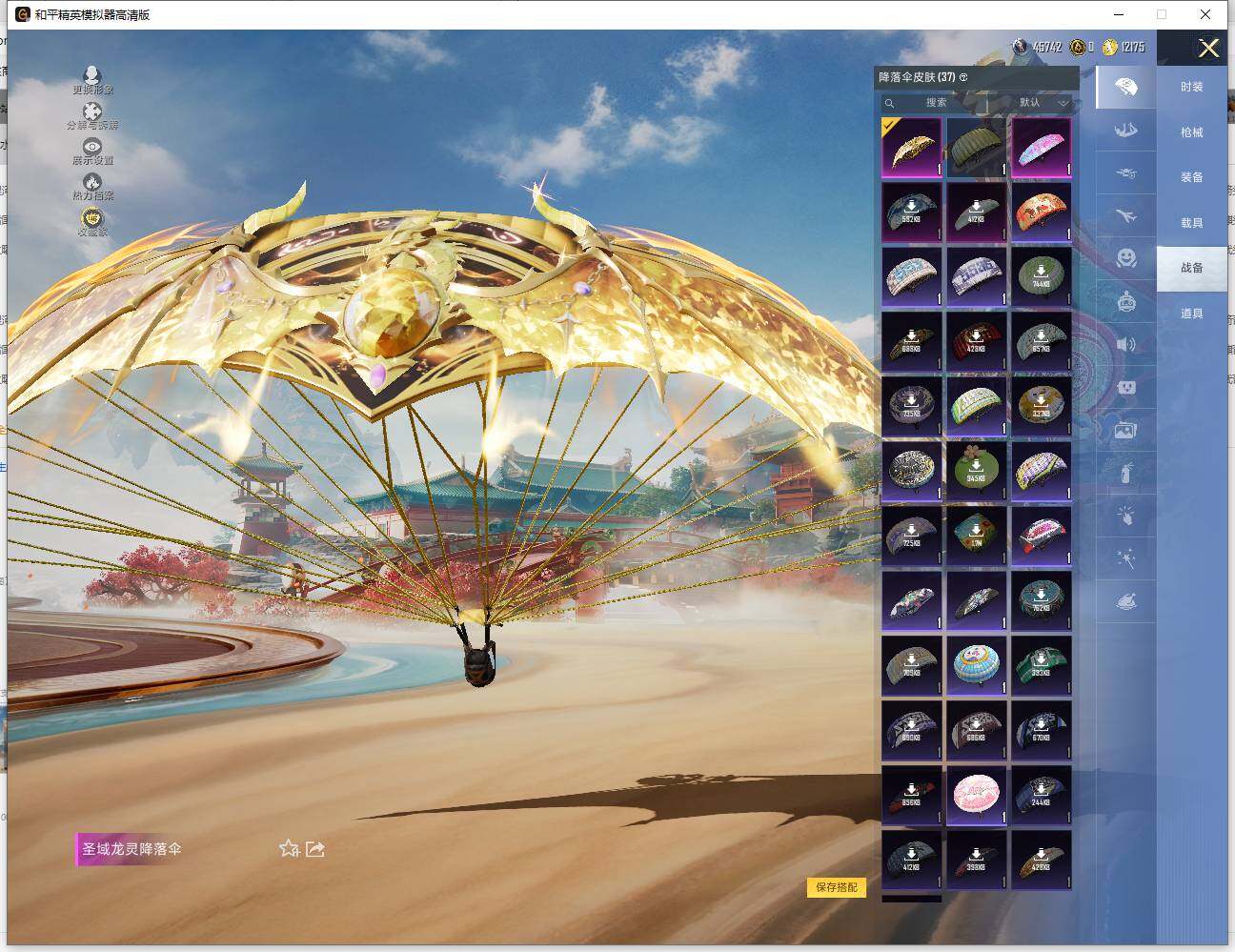Download the 744KB green parachute skin

click(x=1042, y=276)
